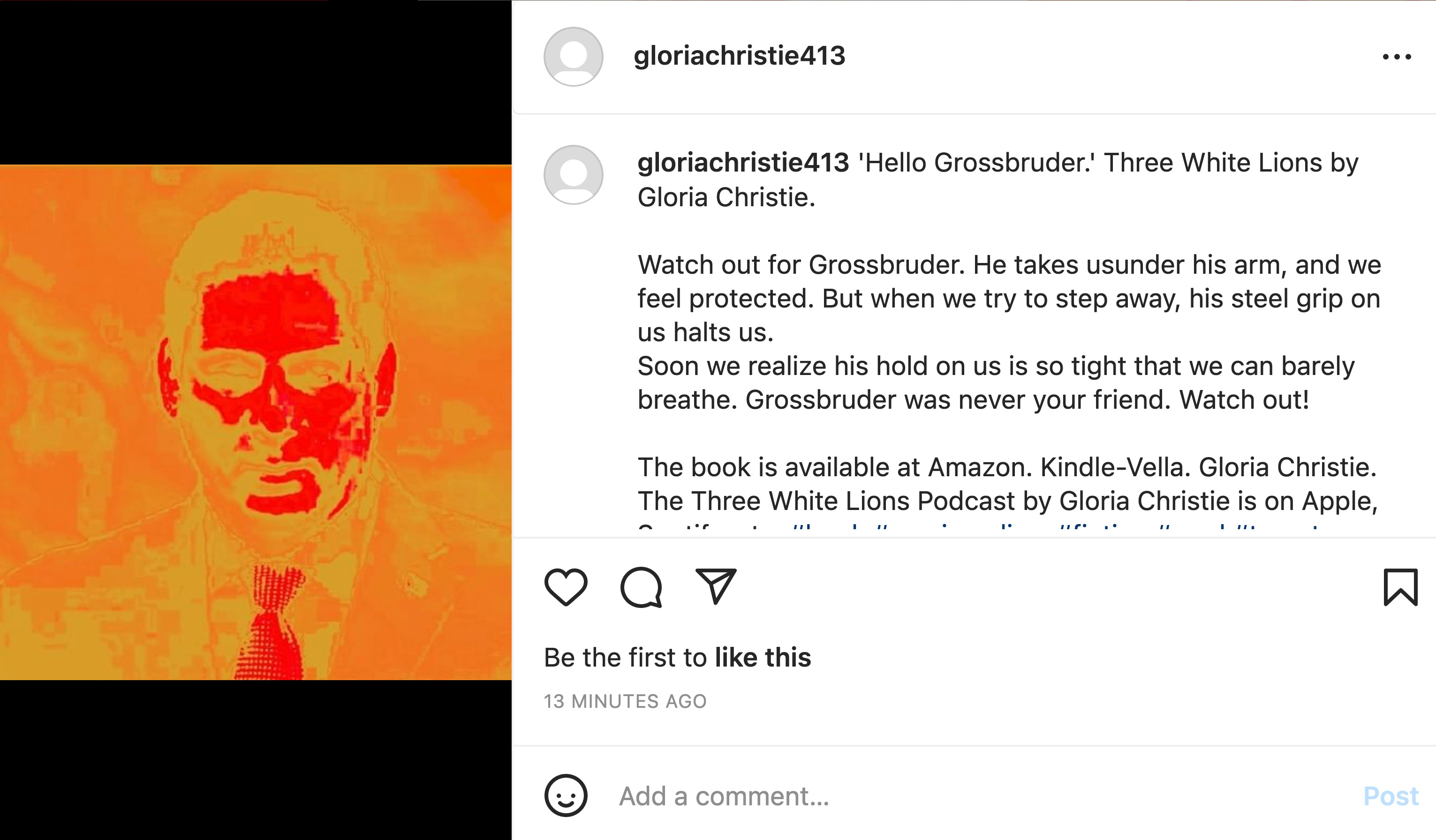This screenshot has width=1436, height=840.
Task: Click the red dotted tie in the image
Action: 275,623
